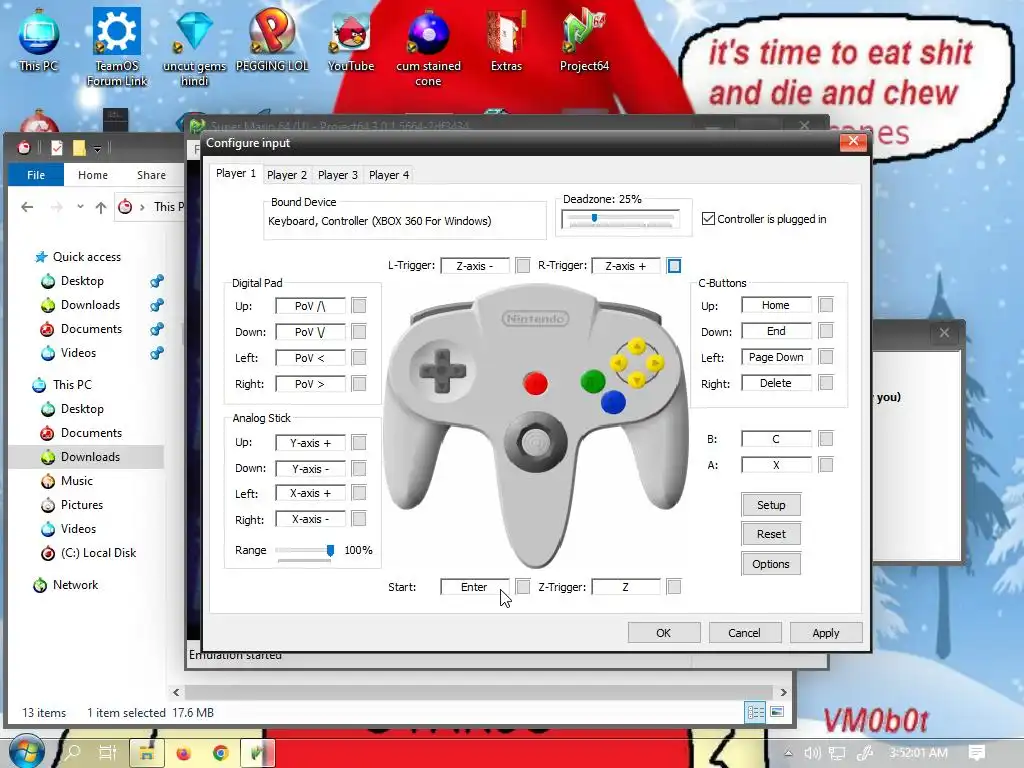
Task: Click Cancel in Configure input
Action: click(744, 633)
